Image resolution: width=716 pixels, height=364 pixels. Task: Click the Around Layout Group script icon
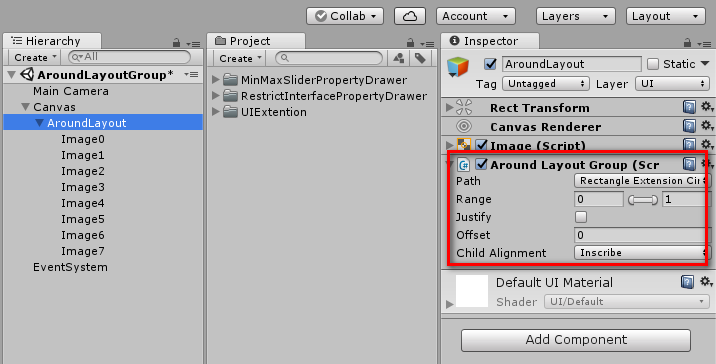pyautogui.click(x=464, y=164)
